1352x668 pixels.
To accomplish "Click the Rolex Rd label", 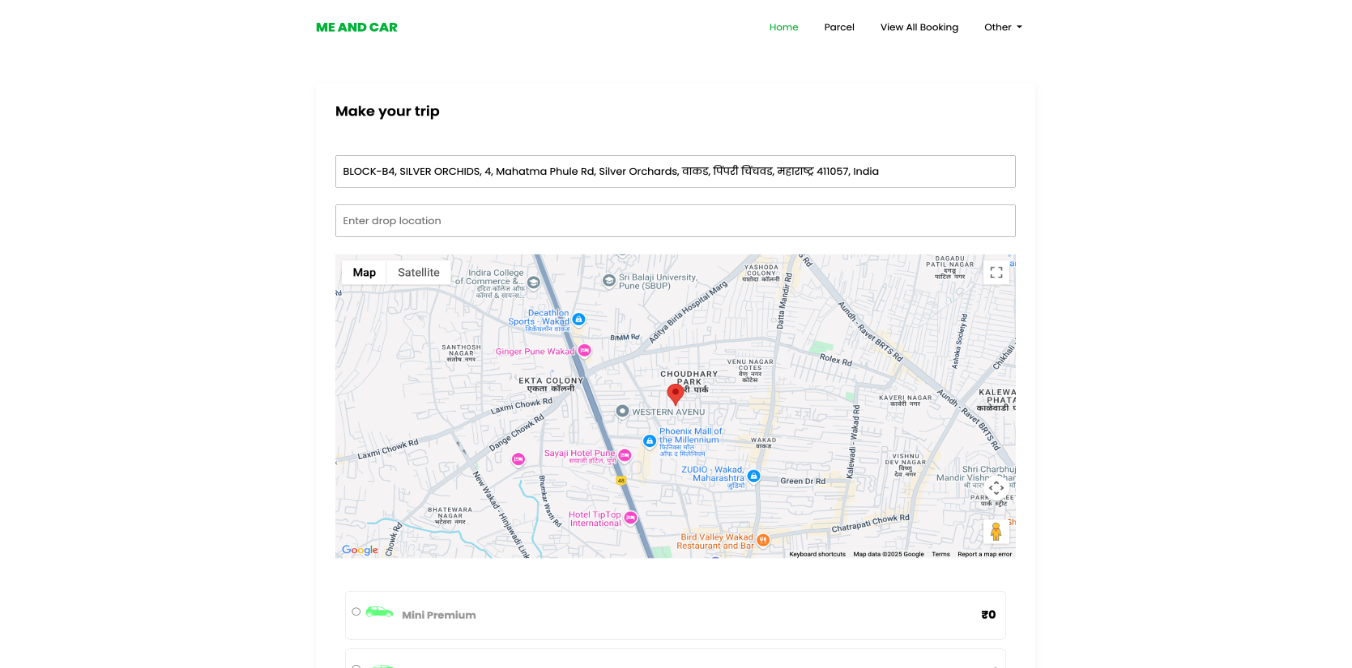I will pos(835,360).
